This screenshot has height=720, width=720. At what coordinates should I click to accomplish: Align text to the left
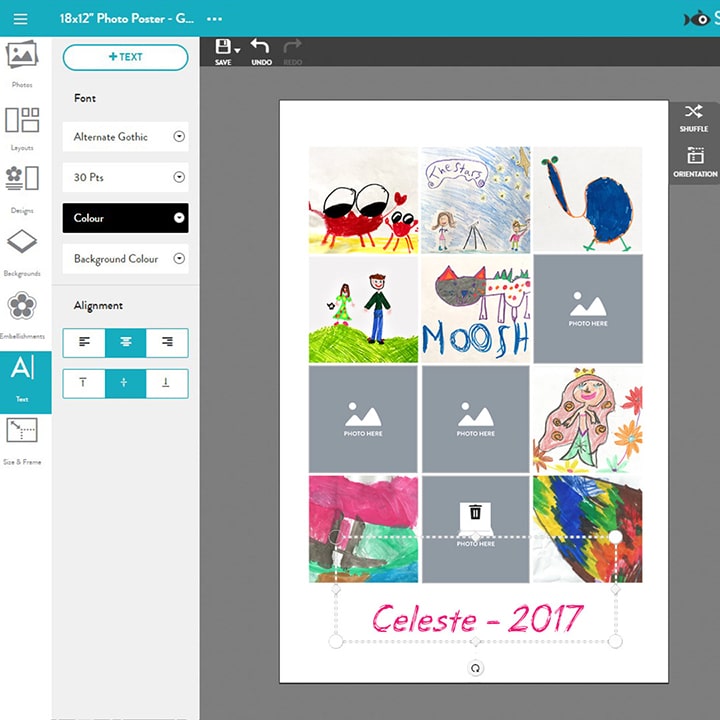pos(84,343)
